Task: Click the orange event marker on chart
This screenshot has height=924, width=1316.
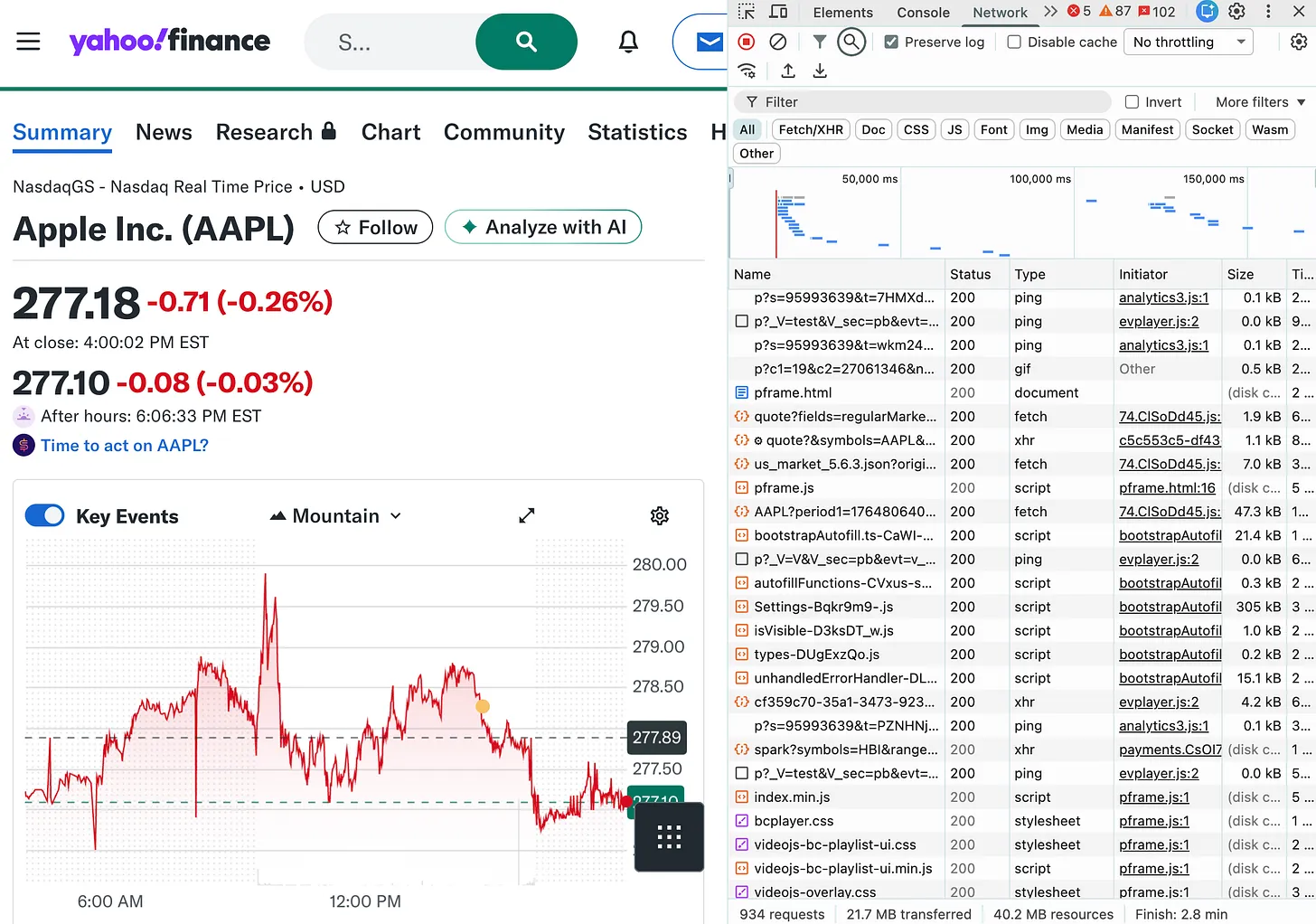Action: click(483, 706)
